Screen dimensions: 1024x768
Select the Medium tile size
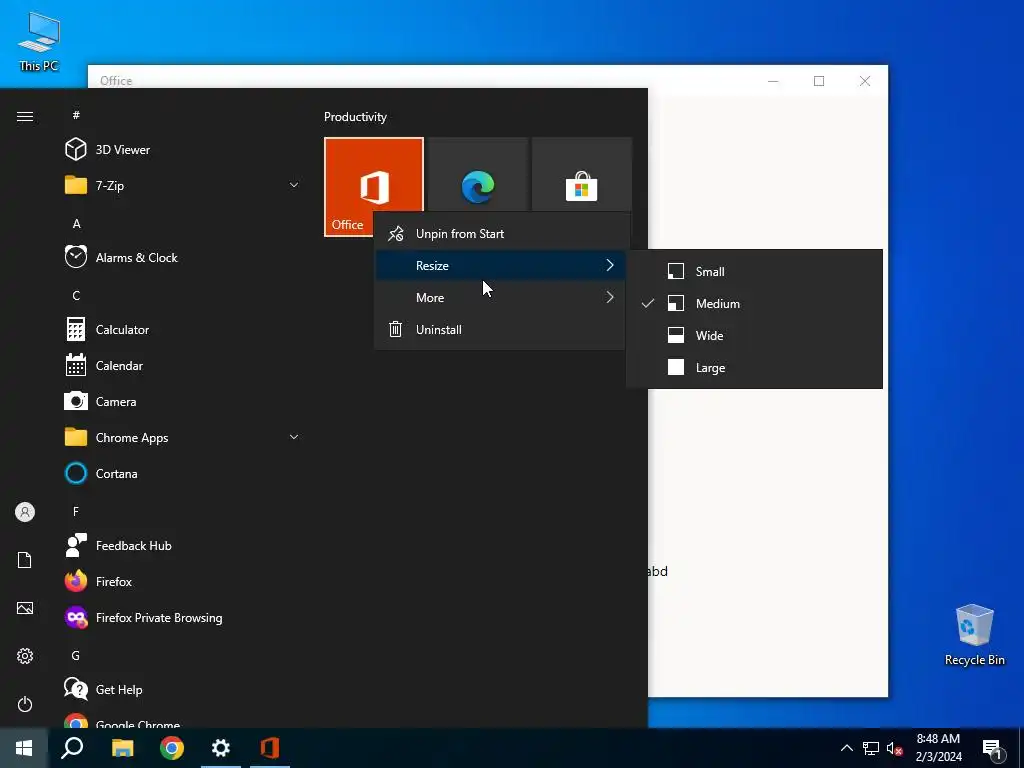point(754,304)
